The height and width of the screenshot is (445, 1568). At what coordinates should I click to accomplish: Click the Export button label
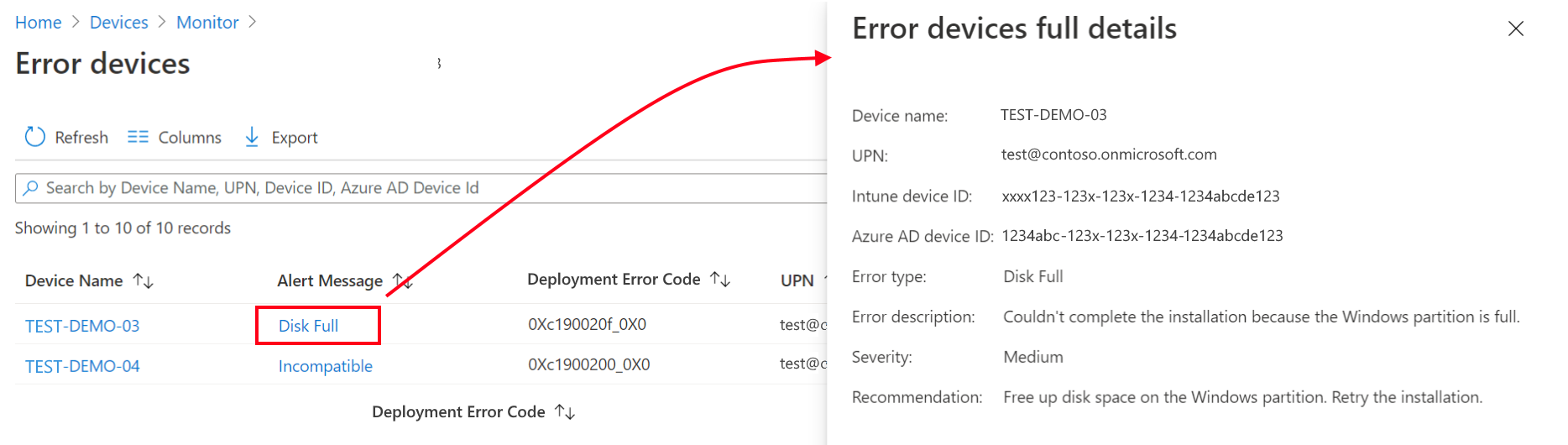tap(295, 138)
